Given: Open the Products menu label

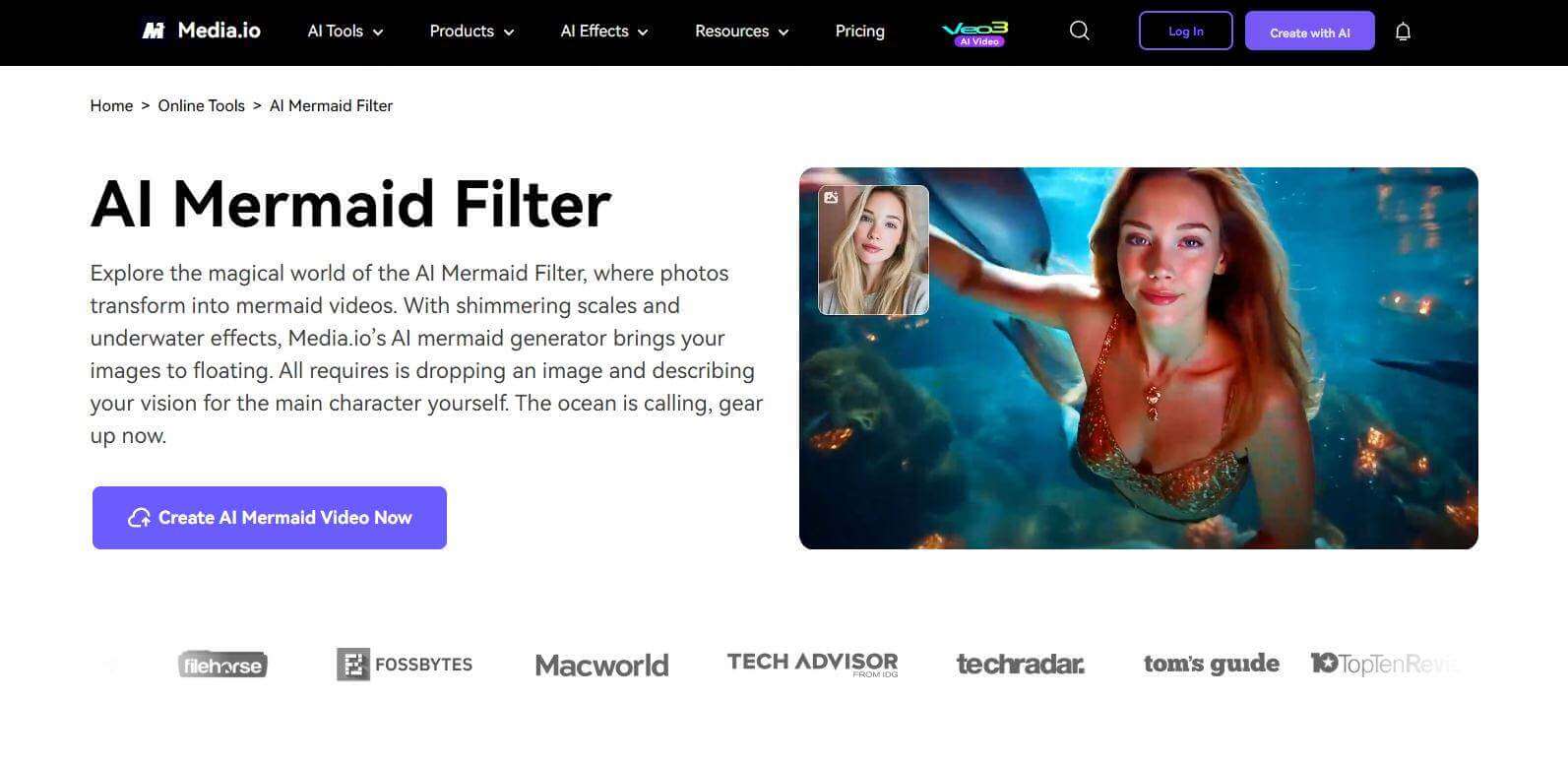Looking at the screenshot, I should 462,32.
